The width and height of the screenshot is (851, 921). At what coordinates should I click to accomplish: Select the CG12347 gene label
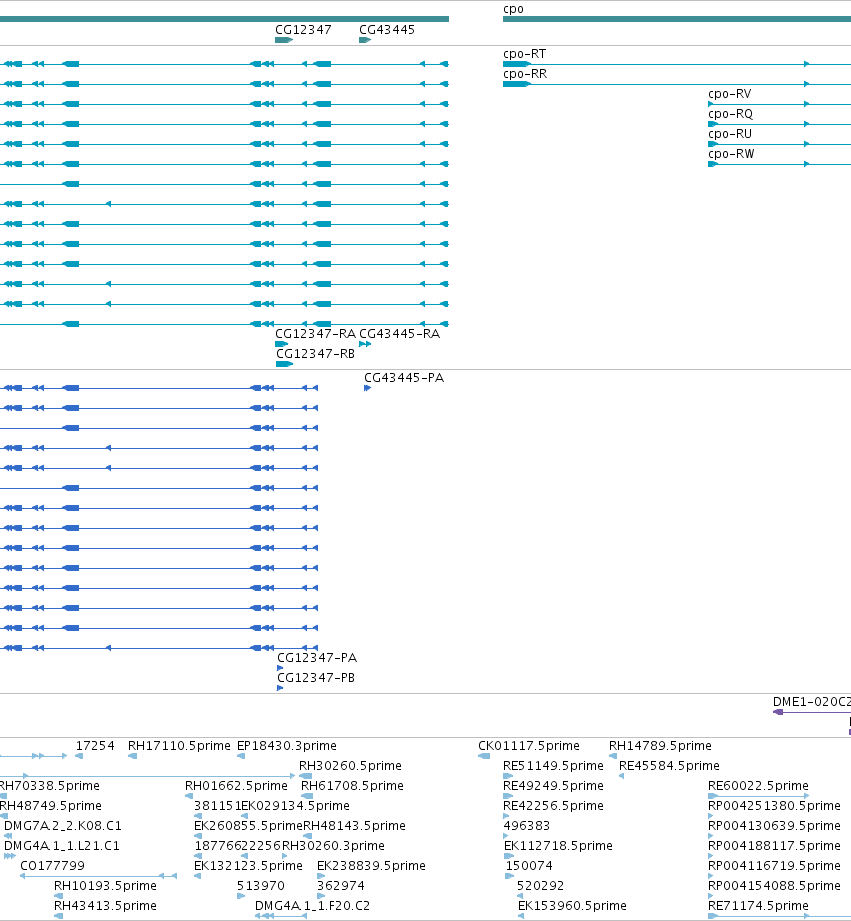[303, 30]
